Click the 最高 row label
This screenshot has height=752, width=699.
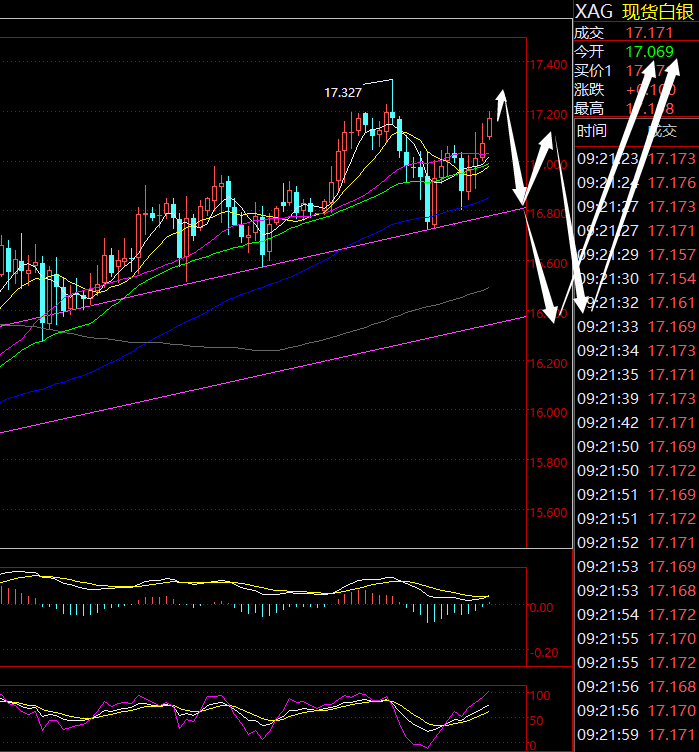[589, 108]
